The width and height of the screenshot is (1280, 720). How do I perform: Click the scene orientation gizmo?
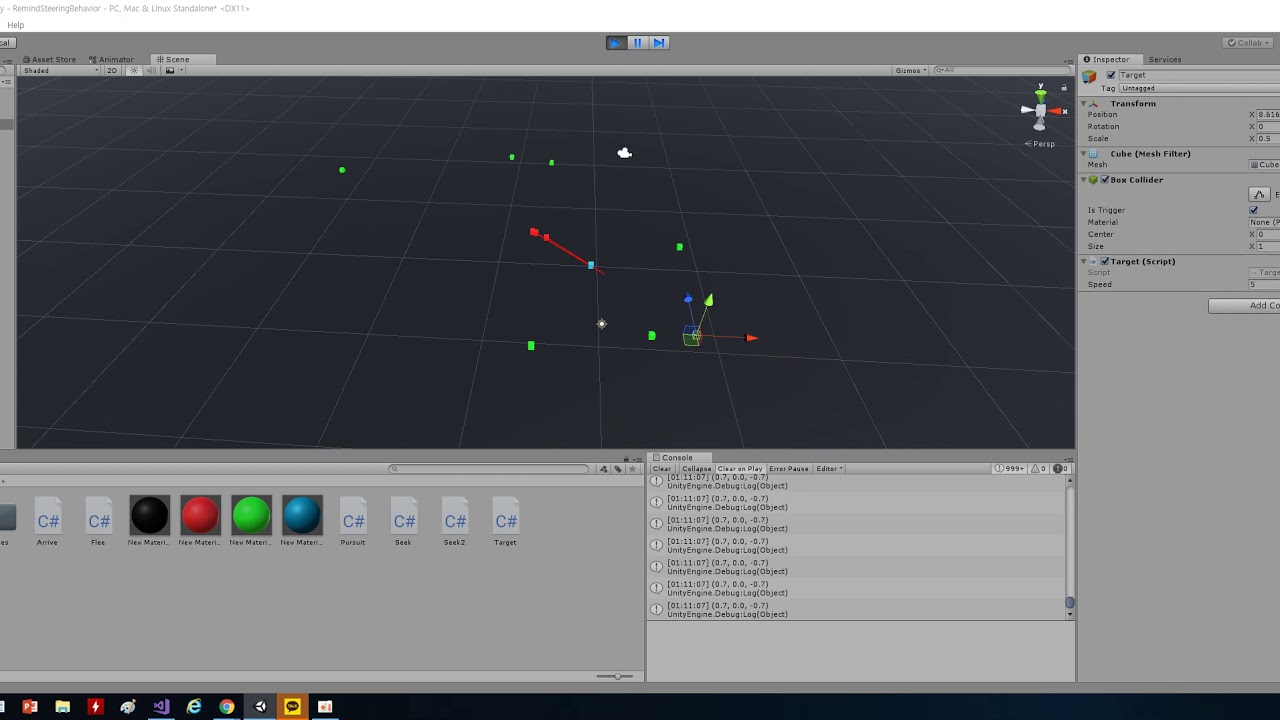pyautogui.click(x=1040, y=110)
